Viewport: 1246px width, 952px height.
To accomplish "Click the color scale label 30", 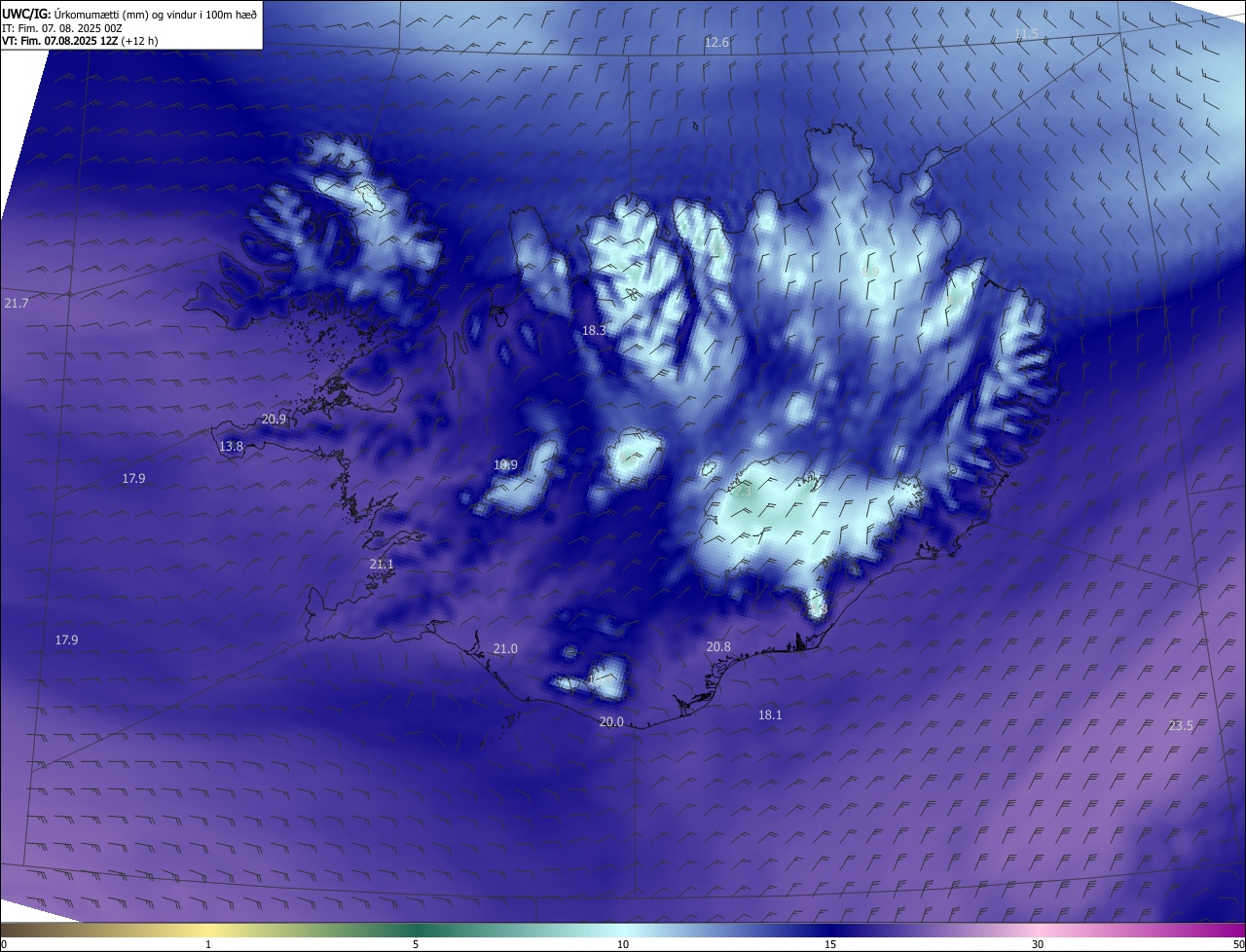I will point(1038,944).
